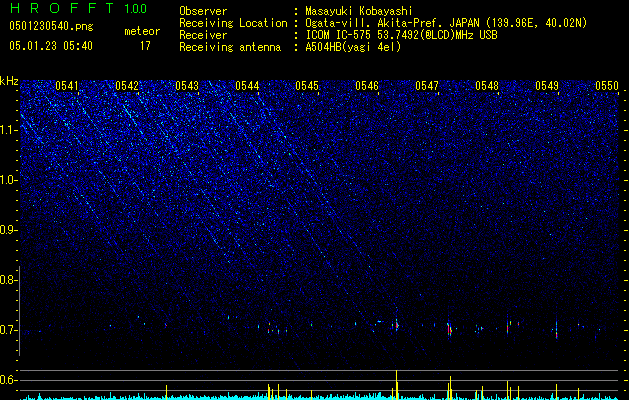The height and width of the screenshot is (400, 629).
Task: Click the 1.1 kHz axis label
Action: click(x=9, y=130)
